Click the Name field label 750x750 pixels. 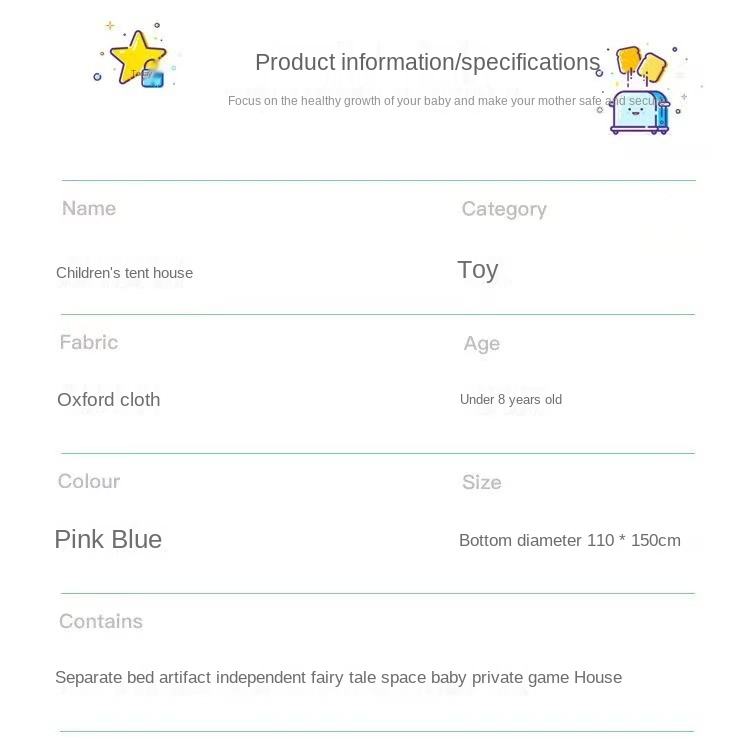pos(89,208)
